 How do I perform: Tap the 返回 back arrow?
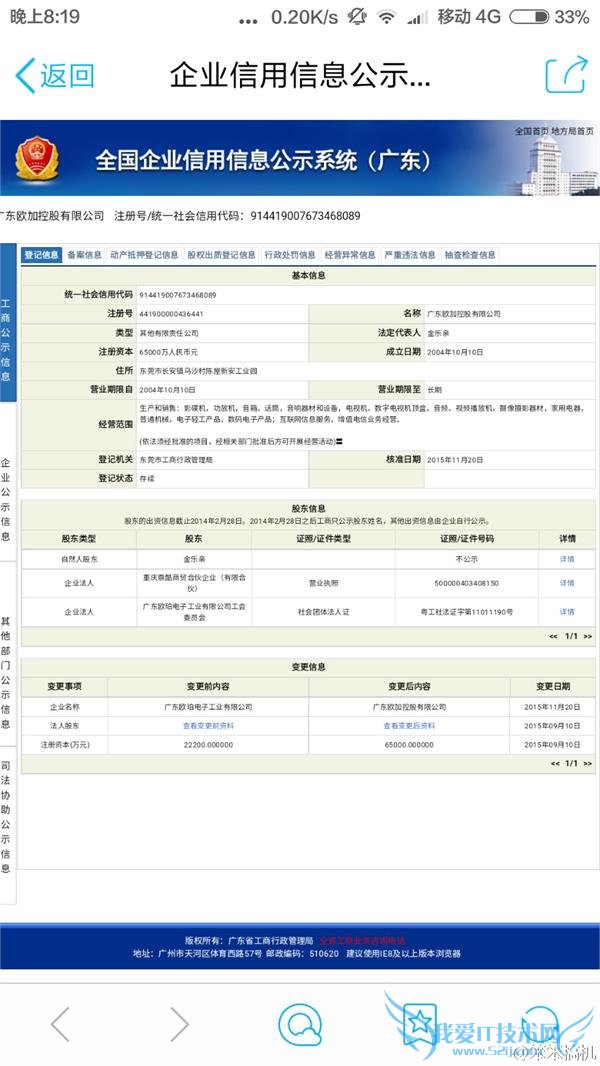point(54,75)
